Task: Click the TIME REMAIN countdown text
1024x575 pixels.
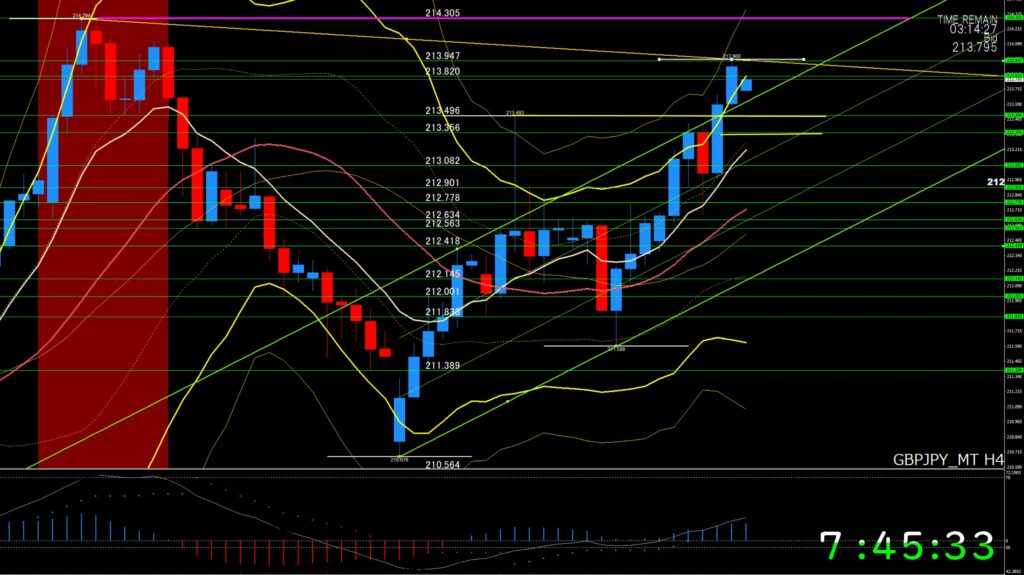Action: point(968,19)
